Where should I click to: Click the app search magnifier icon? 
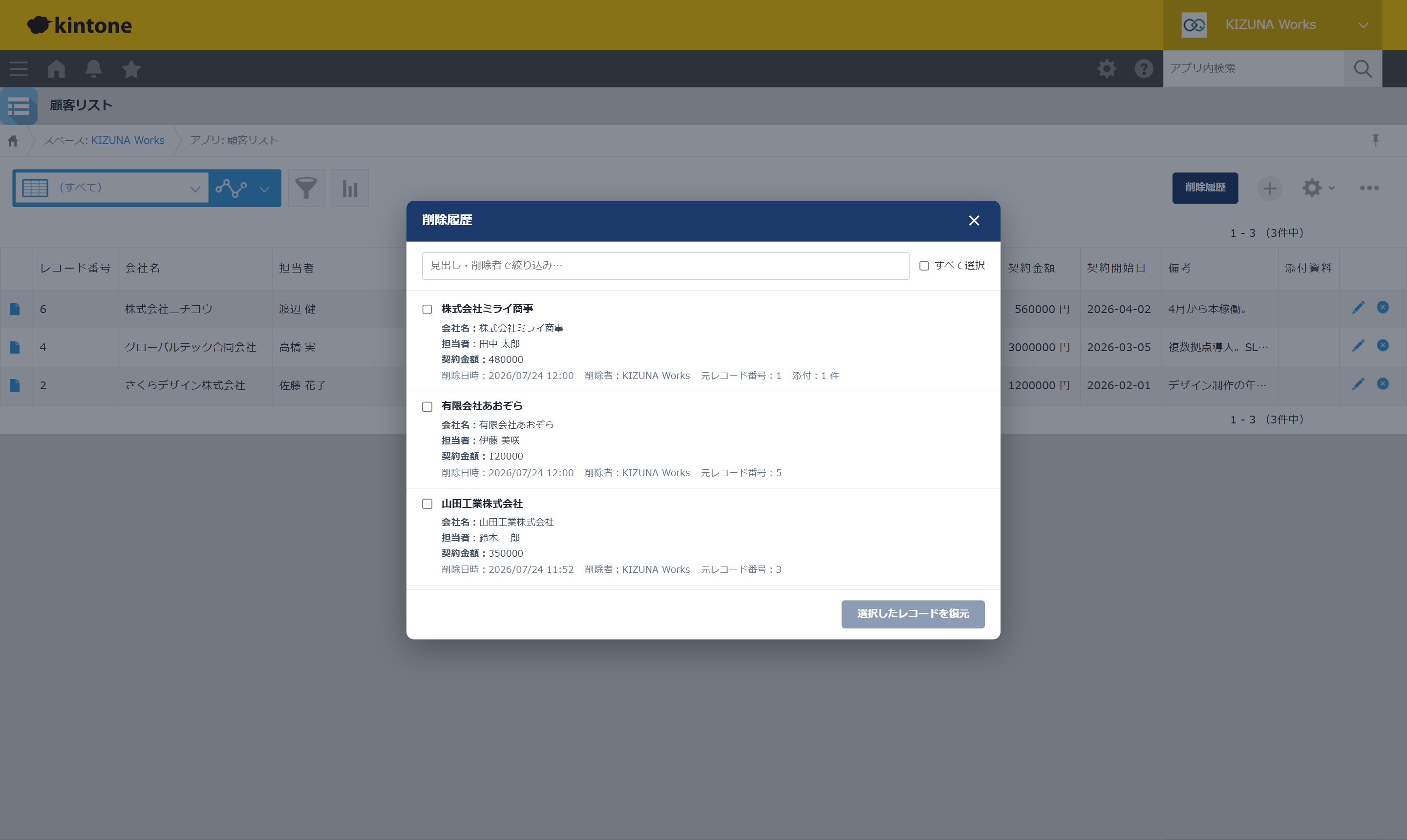tap(1363, 69)
